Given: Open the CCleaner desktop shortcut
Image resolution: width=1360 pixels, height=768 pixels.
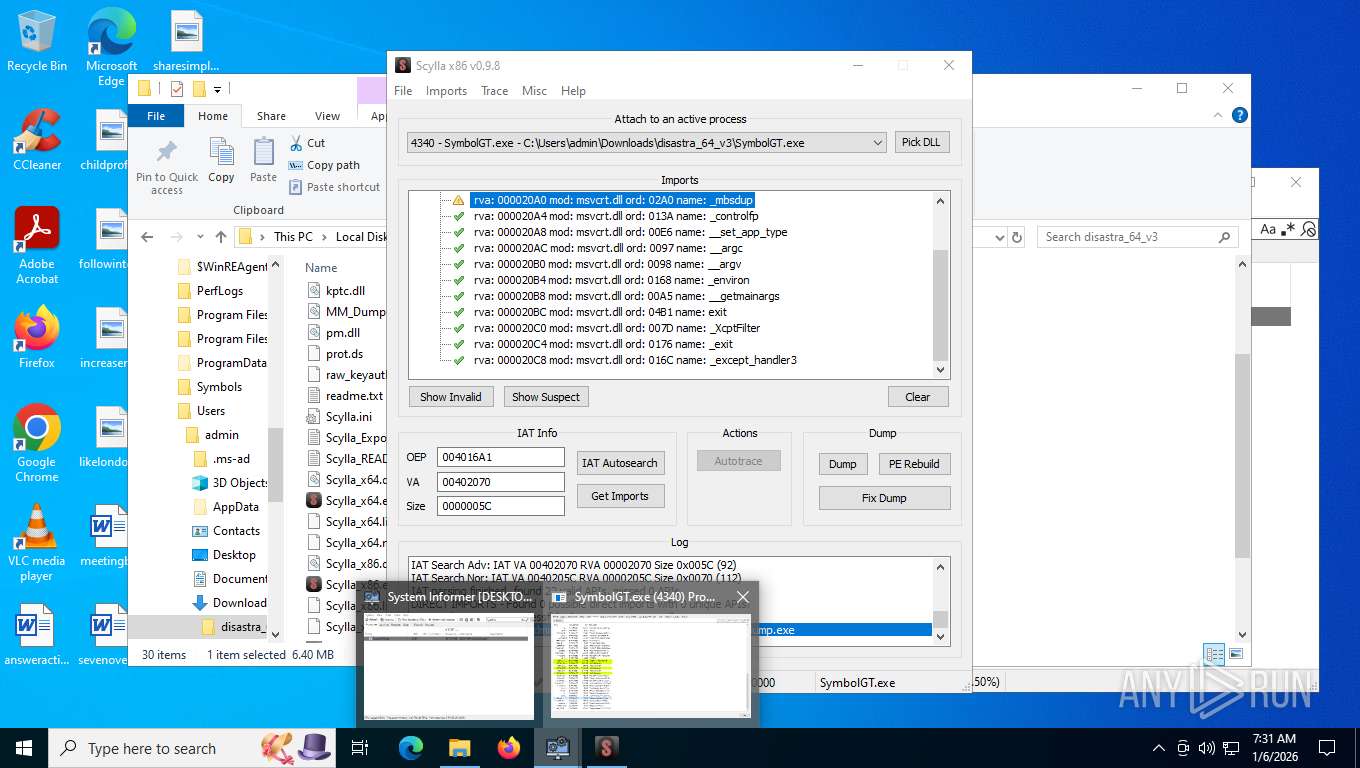Looking at the screenshot, I should coord(37,140).
